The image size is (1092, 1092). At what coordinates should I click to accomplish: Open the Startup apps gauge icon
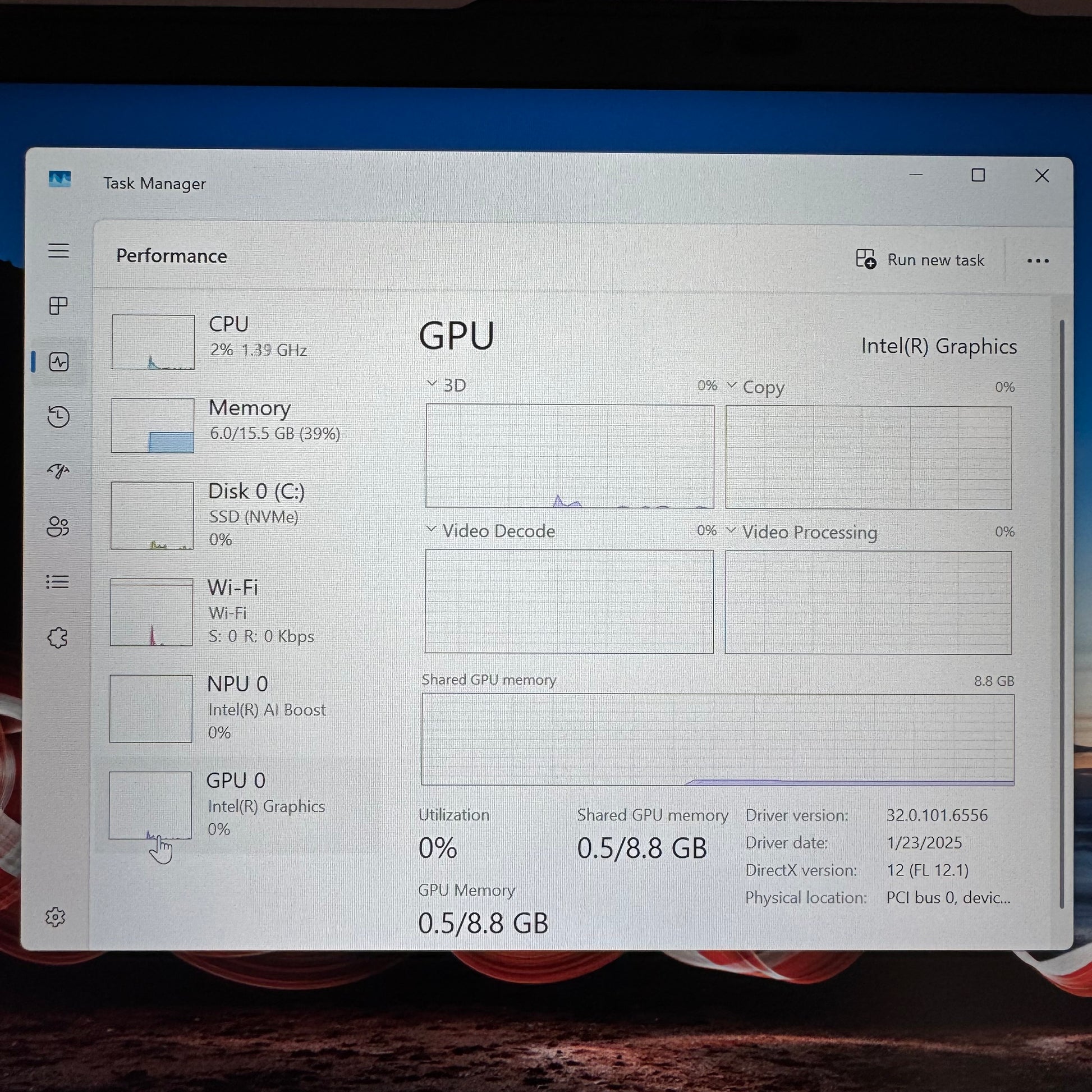pyautogui.click(x=58, y=471)
